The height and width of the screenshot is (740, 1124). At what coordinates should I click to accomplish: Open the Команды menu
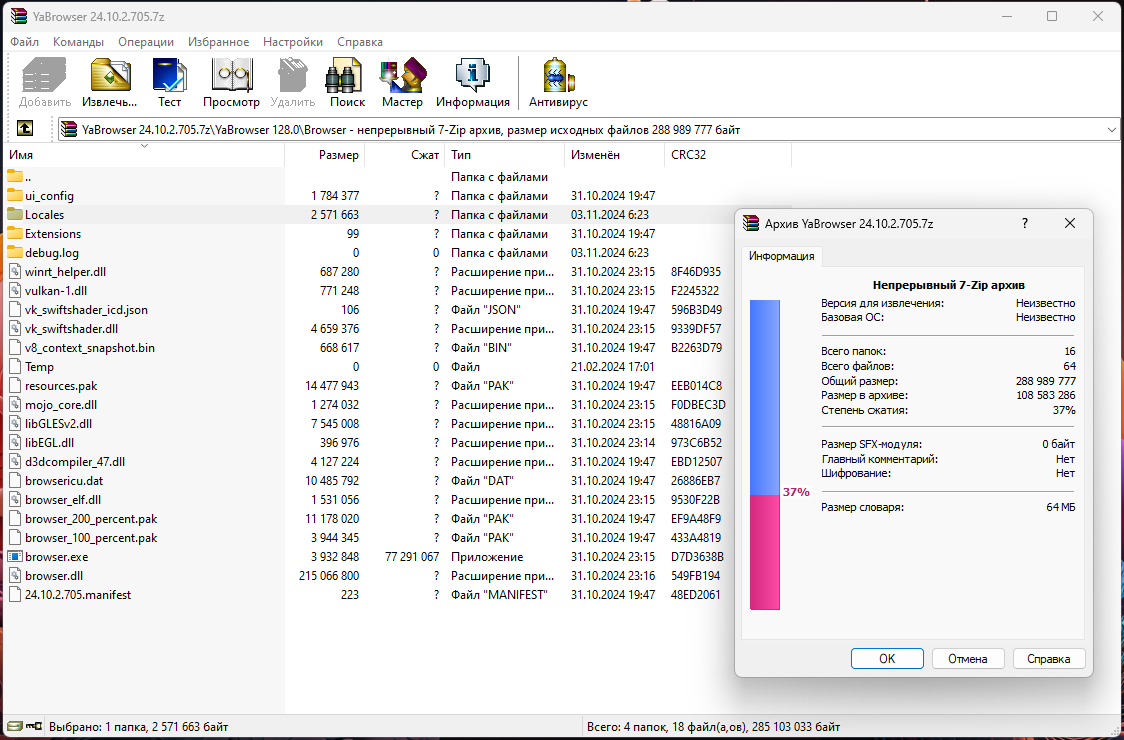(78, 42)
